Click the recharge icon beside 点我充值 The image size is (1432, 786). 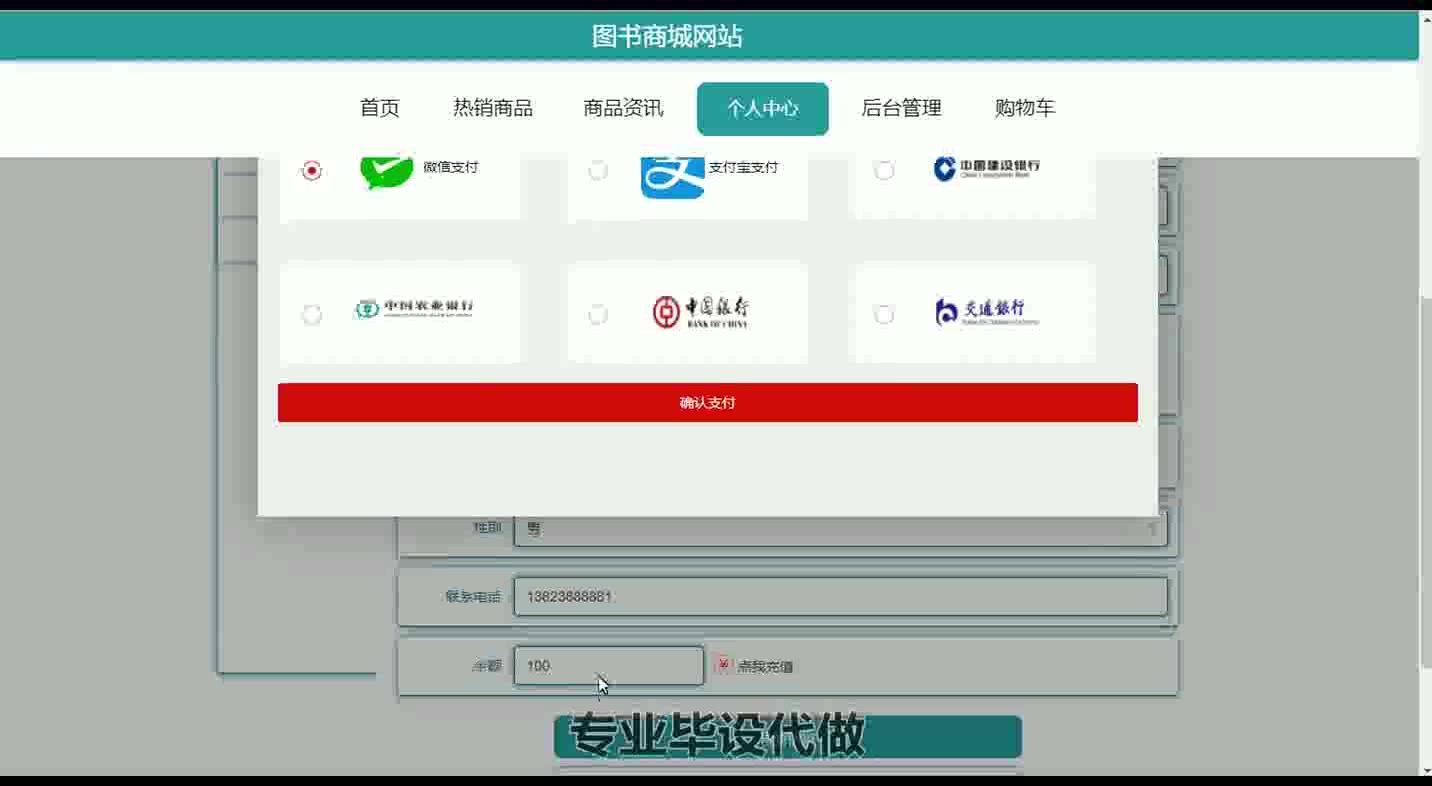tap(723, 664)
